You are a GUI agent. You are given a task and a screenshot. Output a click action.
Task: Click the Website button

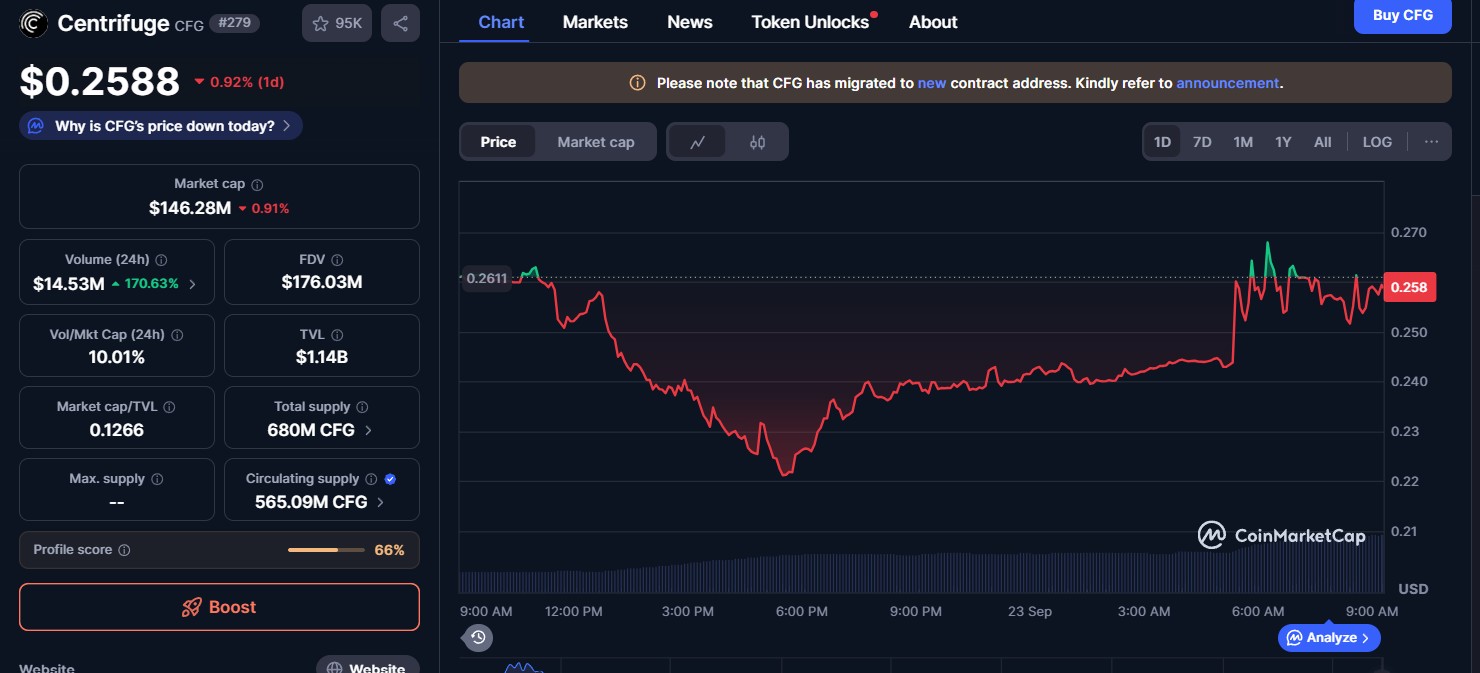368,665
